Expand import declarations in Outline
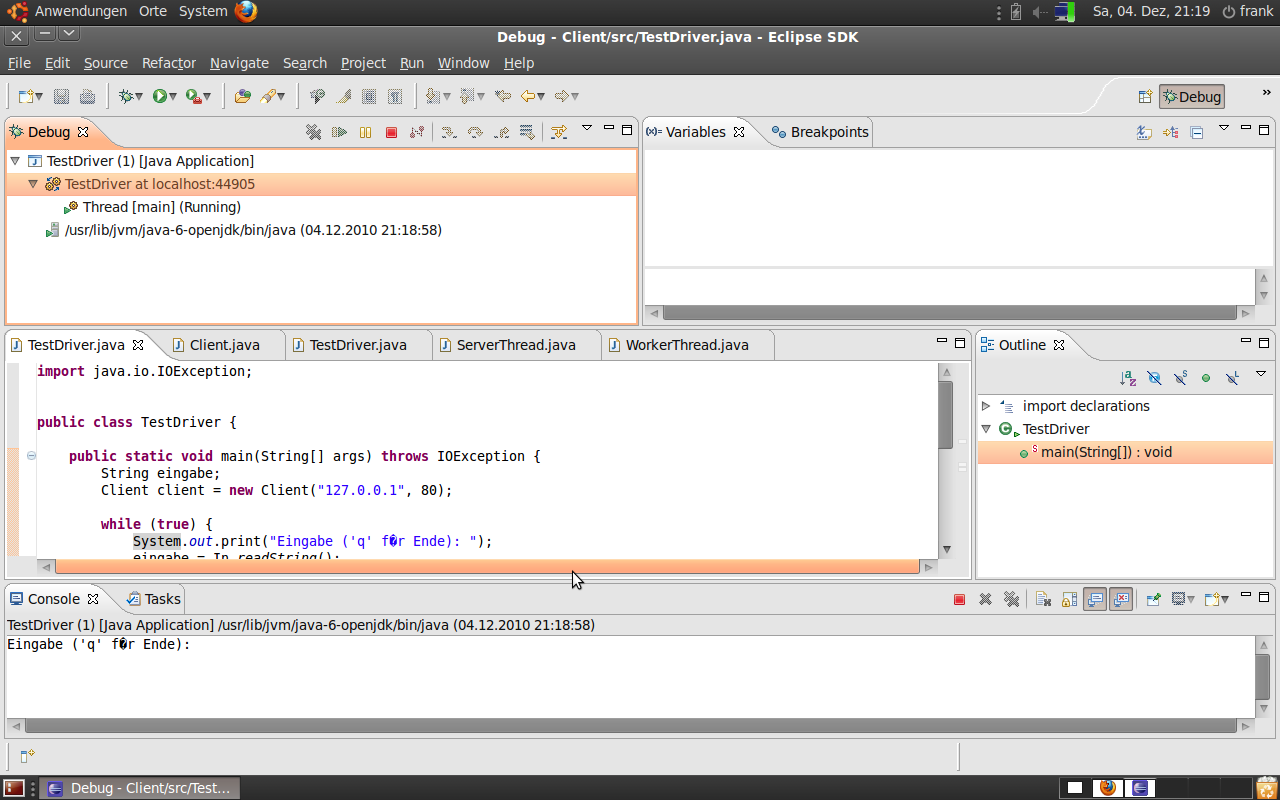1280x800 pixels. (x=986, y=406)
